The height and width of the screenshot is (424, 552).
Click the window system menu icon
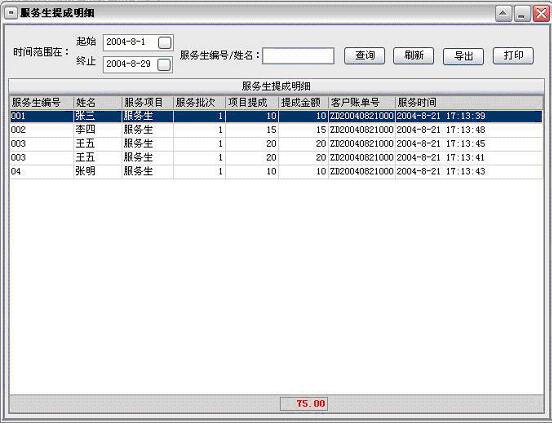tap(11, 13)
